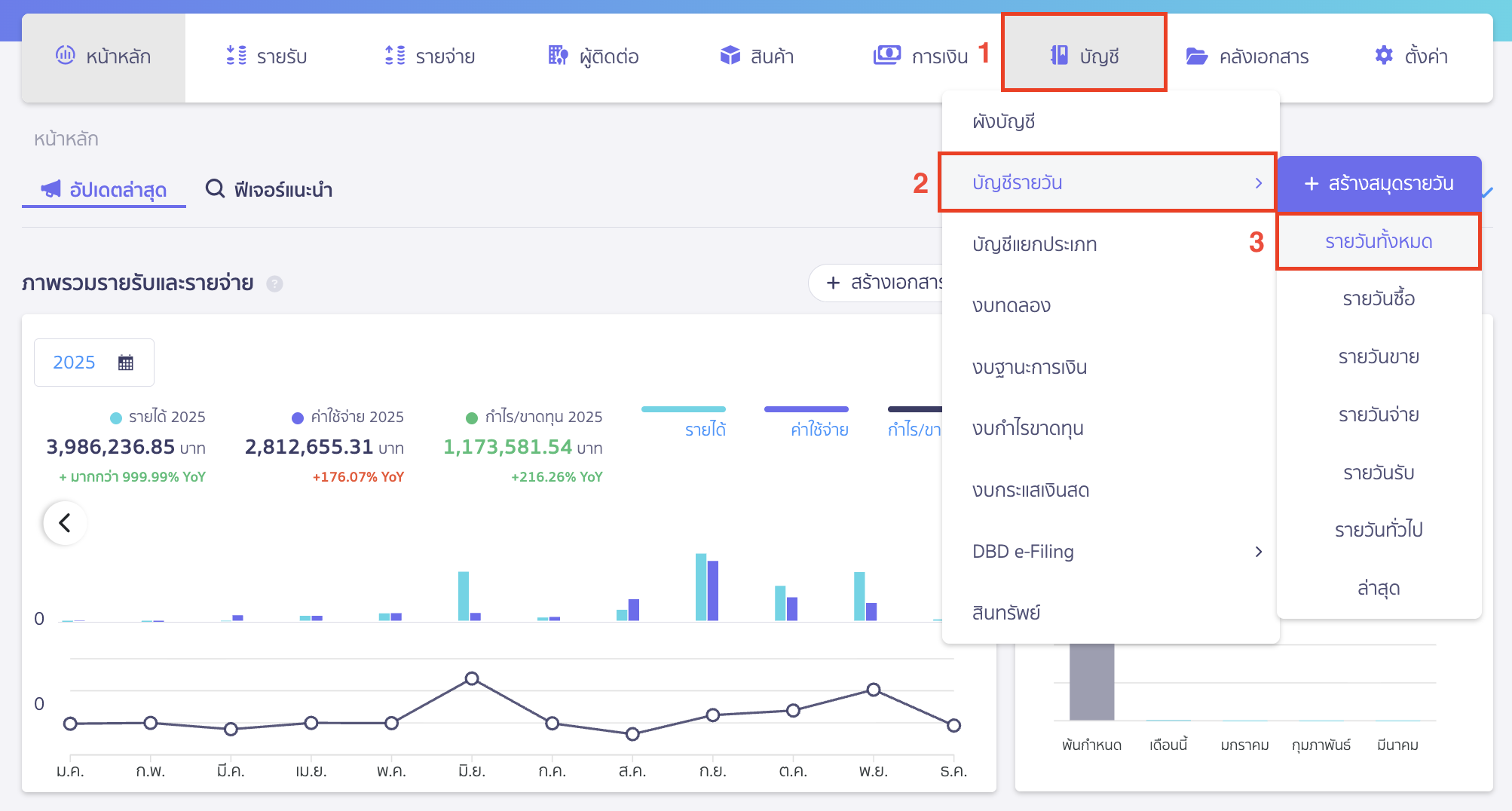
Task: Open the สินค้า products cube icon
Action: 729,55
